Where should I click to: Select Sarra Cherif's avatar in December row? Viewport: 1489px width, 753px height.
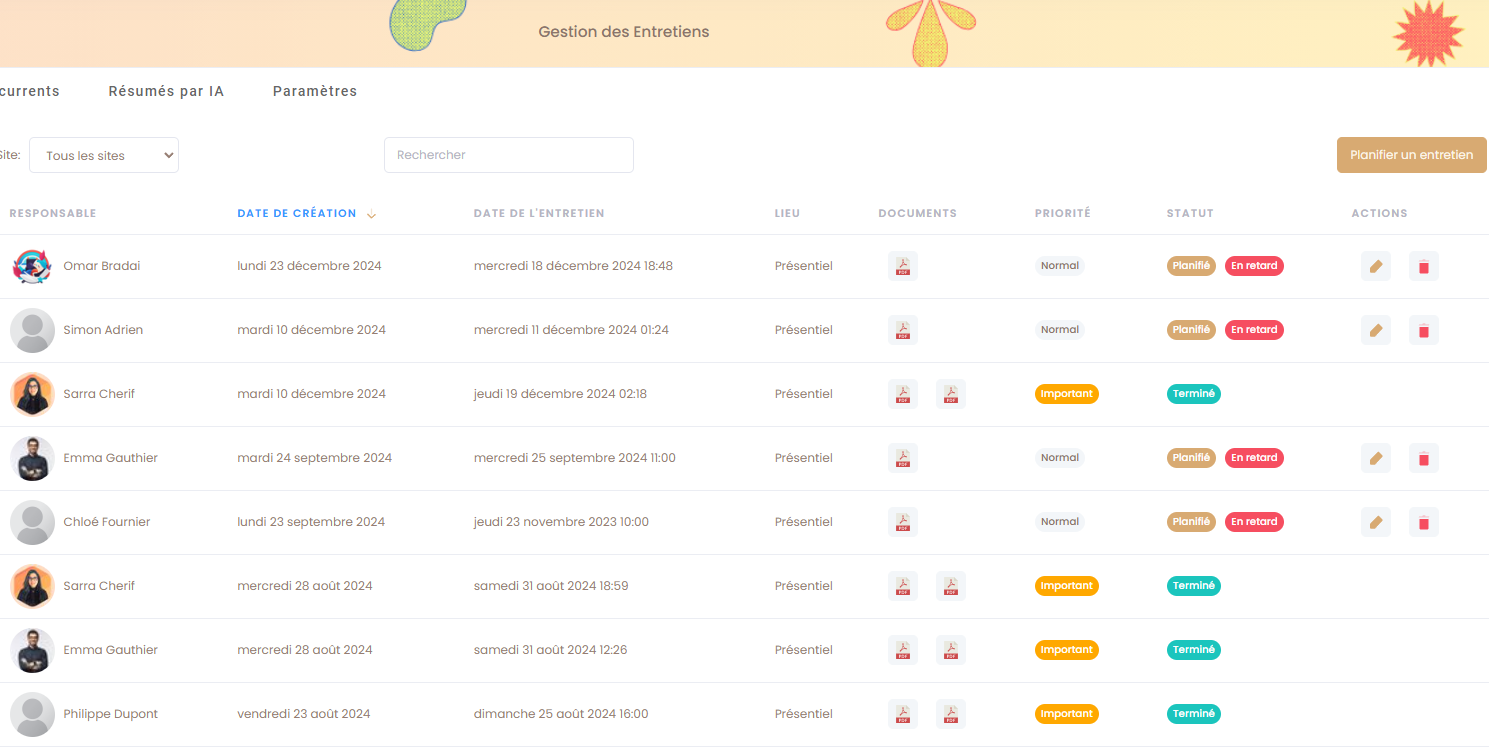pyautogui.click(x=32, y=394)
